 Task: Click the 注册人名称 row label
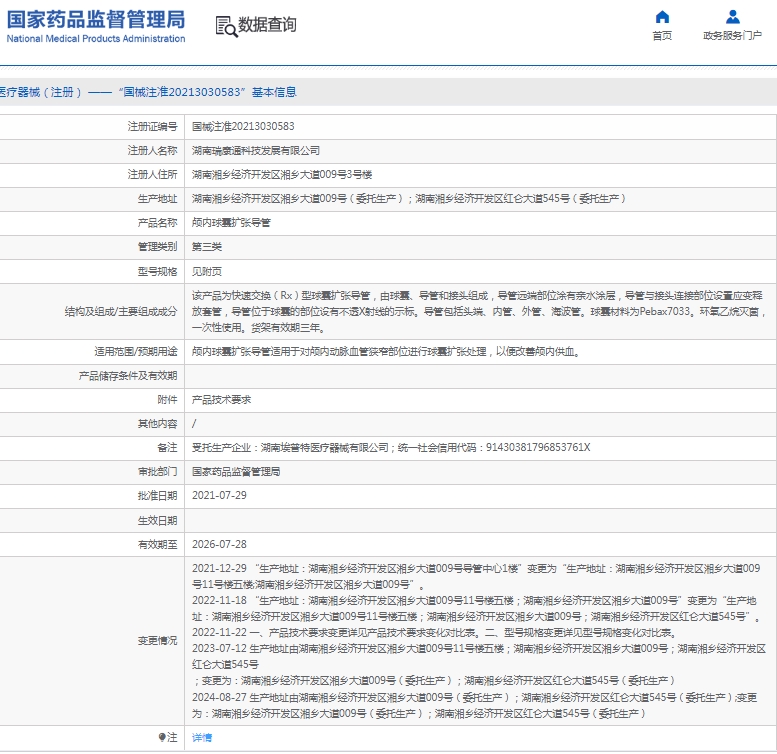pyautogui.click(x=152, y=151)
